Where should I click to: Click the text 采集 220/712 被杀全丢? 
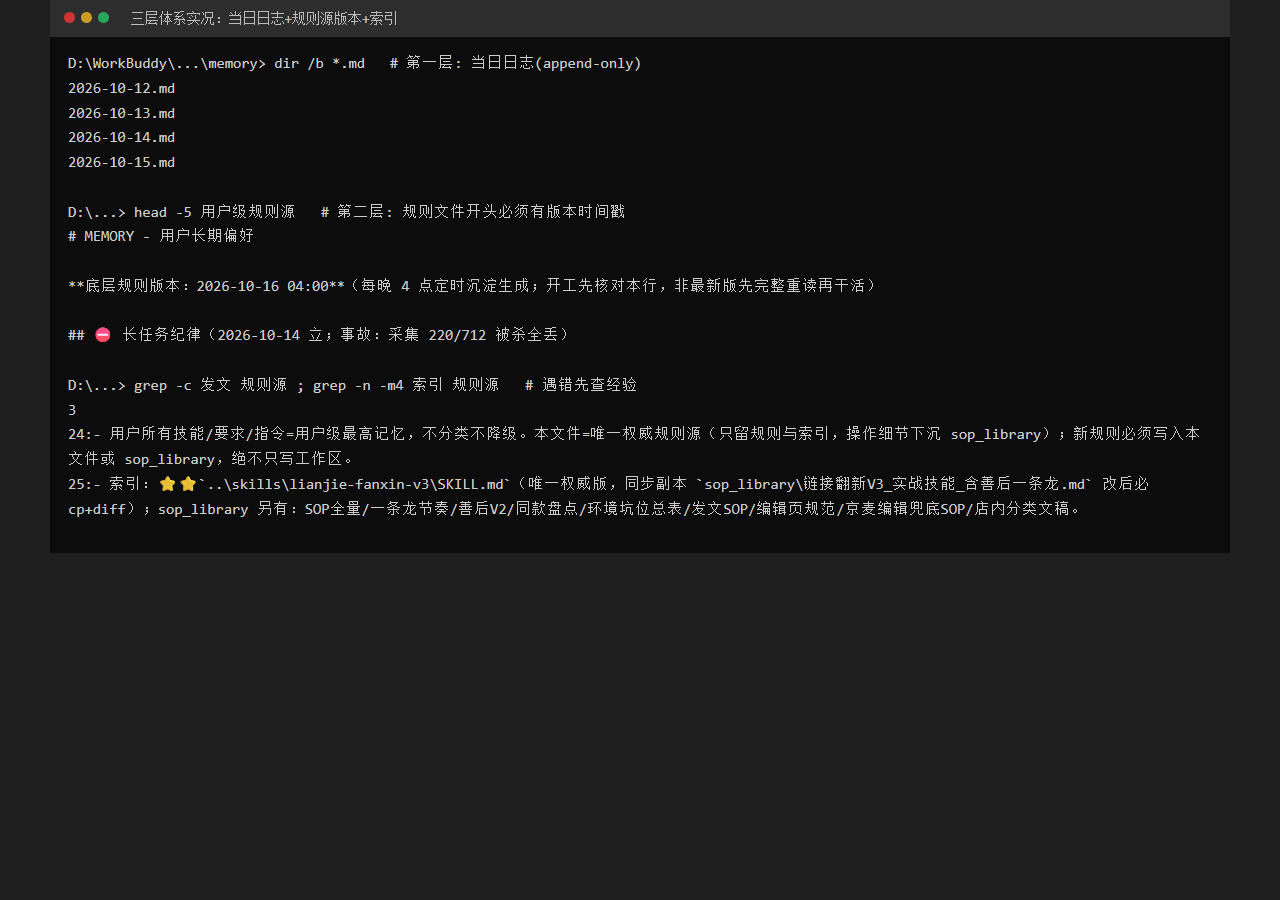476,335
